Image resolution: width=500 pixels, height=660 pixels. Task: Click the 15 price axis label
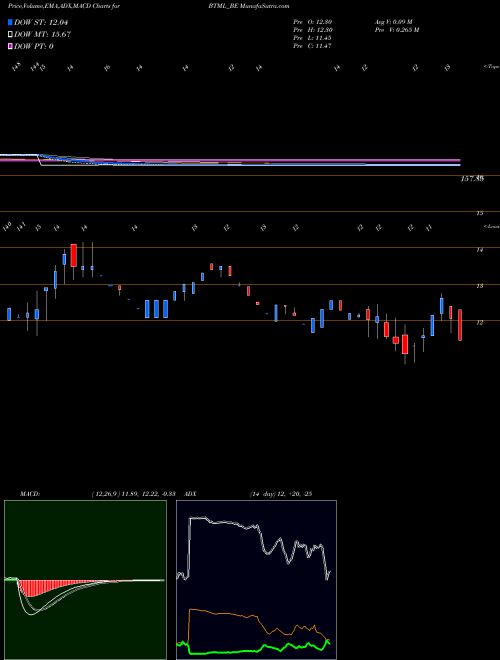(x=479, y=213)
